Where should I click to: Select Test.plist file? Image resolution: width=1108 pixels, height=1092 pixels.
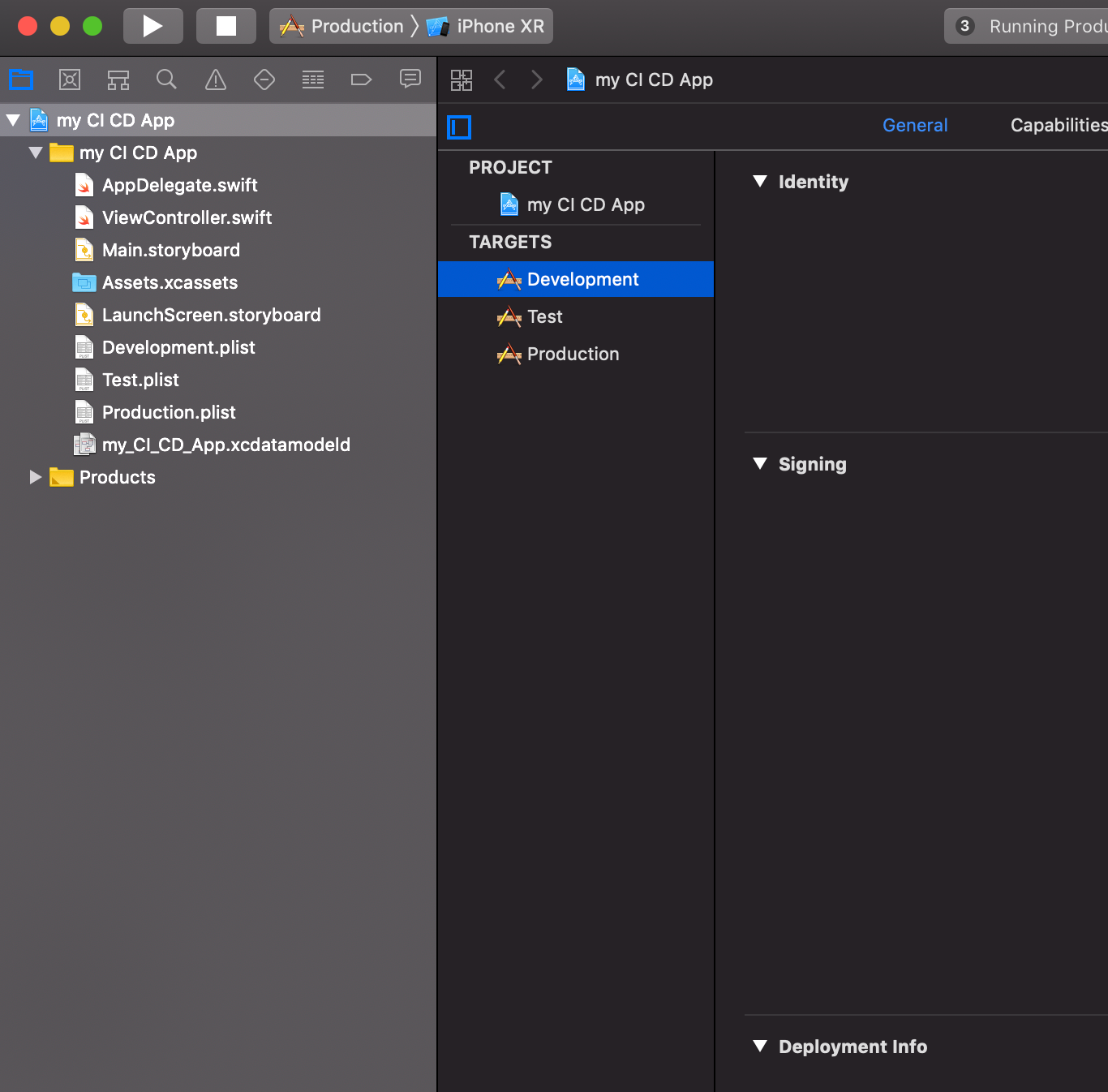pyautogui.click(x=140, y=380)
